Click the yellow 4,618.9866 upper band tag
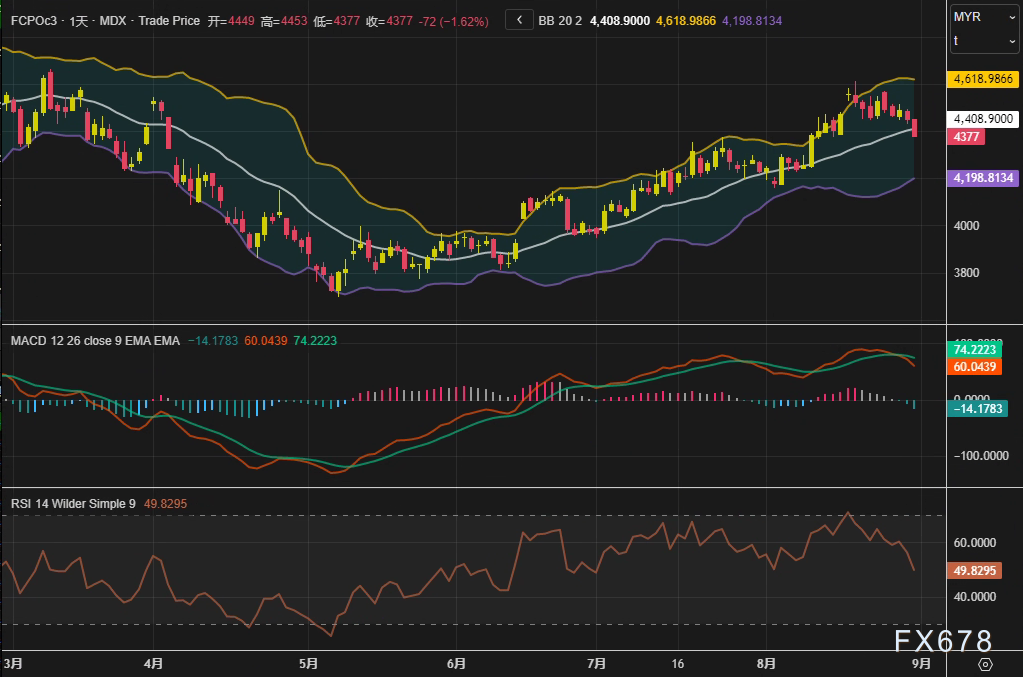1023x677 pixels. click(983, 78)
